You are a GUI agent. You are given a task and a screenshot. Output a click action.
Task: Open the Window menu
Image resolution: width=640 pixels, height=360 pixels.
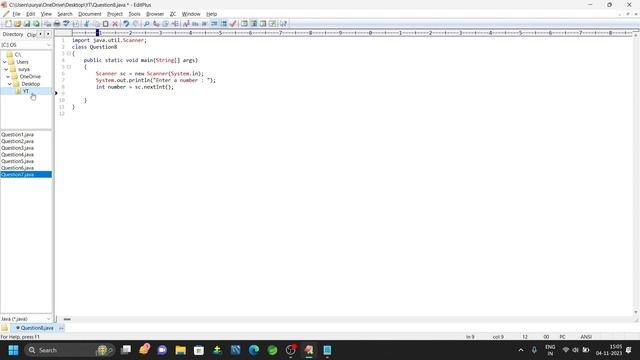click(191, 14)
